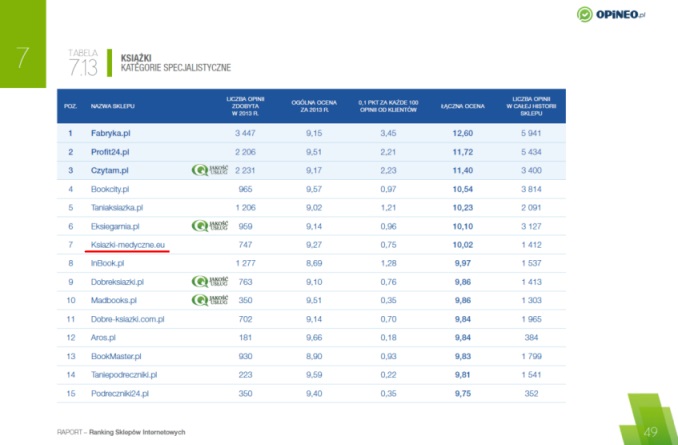Click the page number 49
678x445 pixels.
point(650,432)
